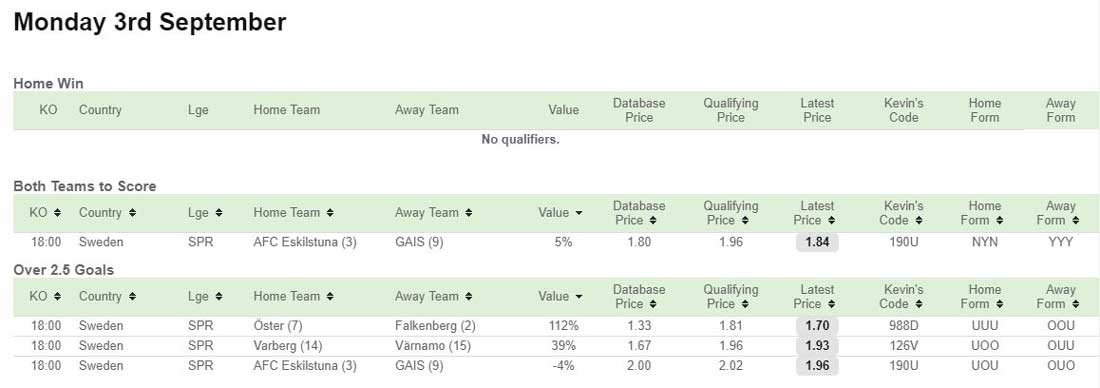Toggle Value descending sort in Over 2.5 Goals
Screen dimensions: 1100x388
[579, 297]
